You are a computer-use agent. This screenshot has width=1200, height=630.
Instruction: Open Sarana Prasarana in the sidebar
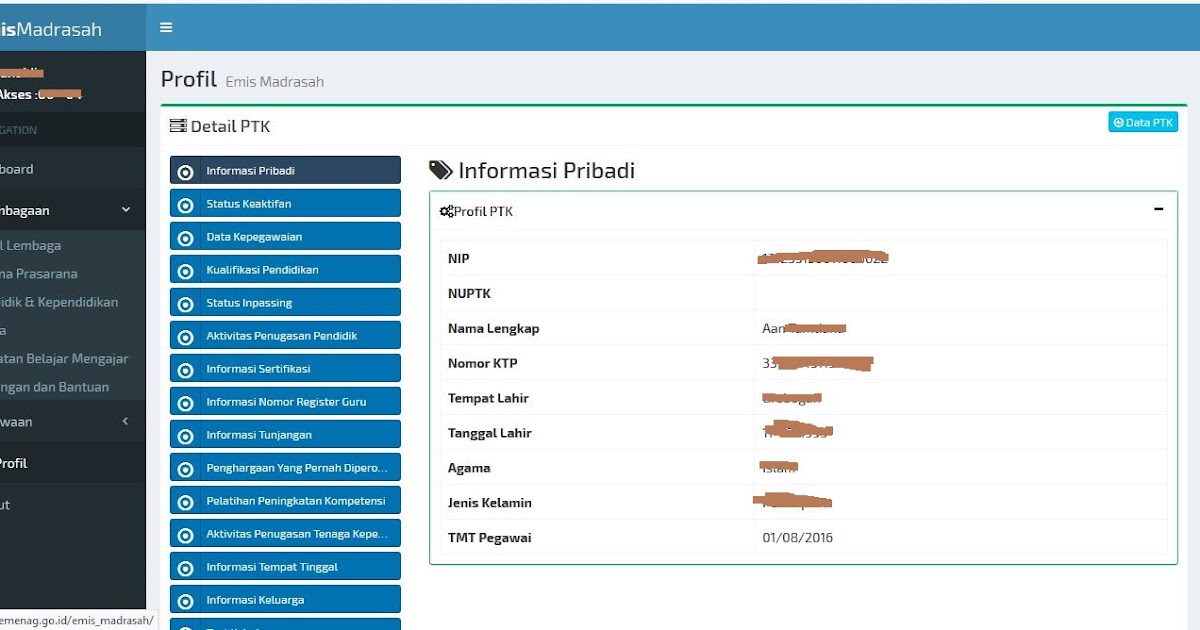point(39,273)
